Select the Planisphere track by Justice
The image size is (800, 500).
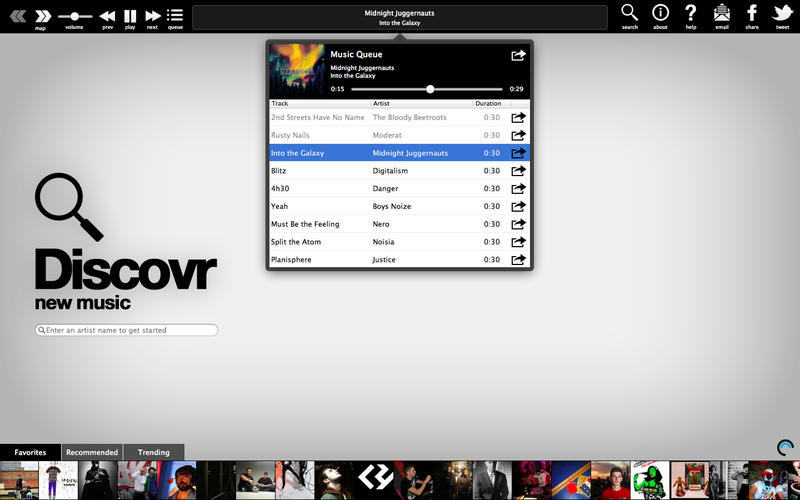click(x=399, y=260)
